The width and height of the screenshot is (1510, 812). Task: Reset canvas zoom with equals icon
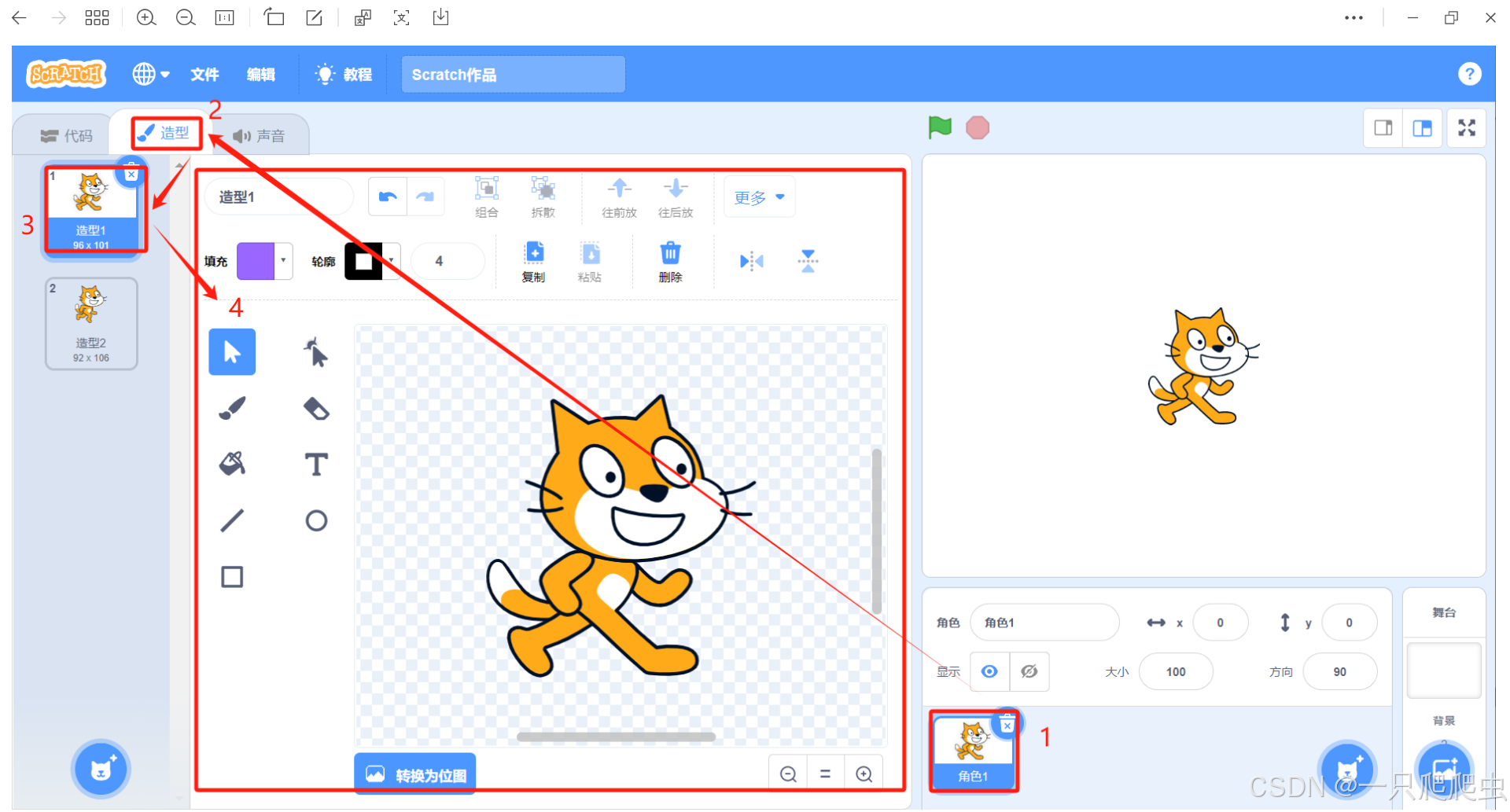826,774
